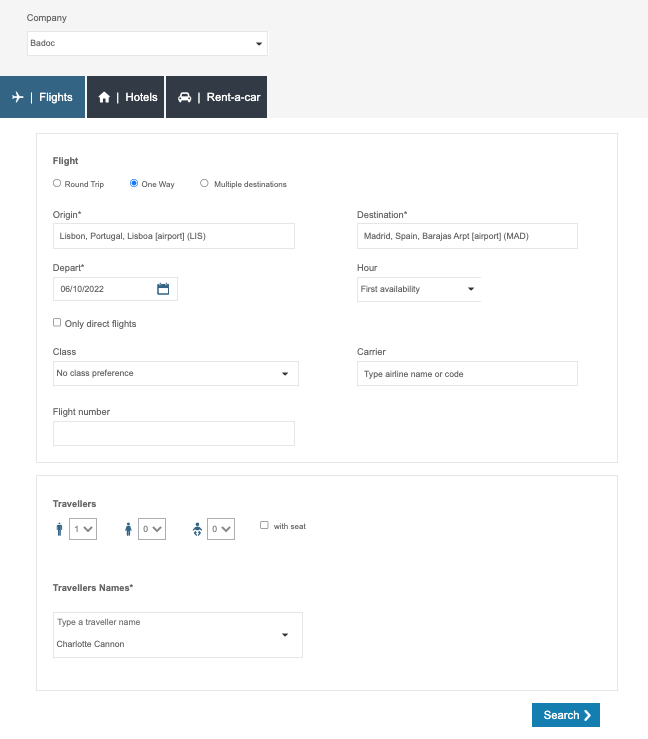Click the infant traveller icon
The image size is (648, 739).
point(197,529)
